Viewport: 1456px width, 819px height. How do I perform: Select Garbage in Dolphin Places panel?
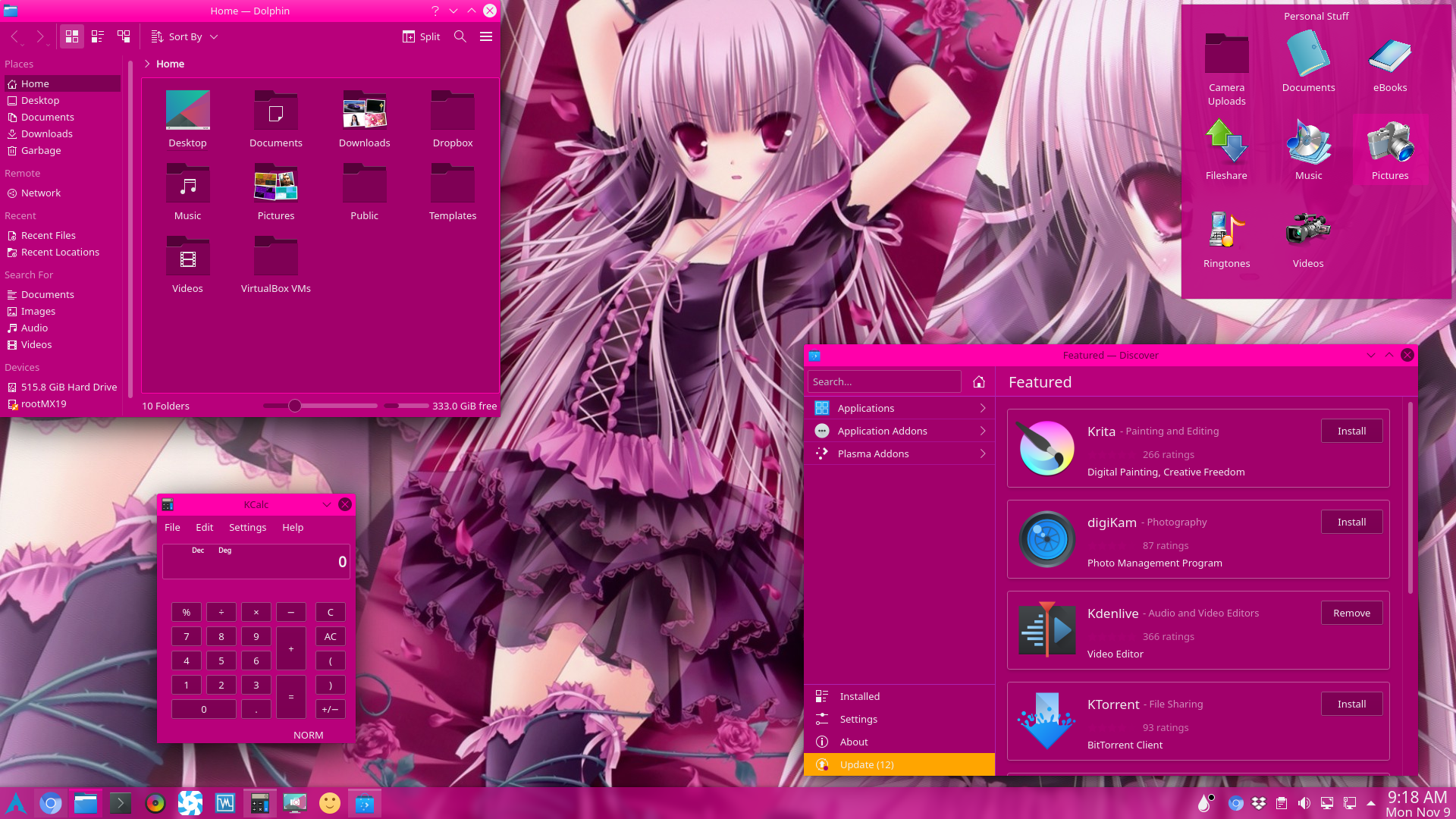tap(62, 150)
